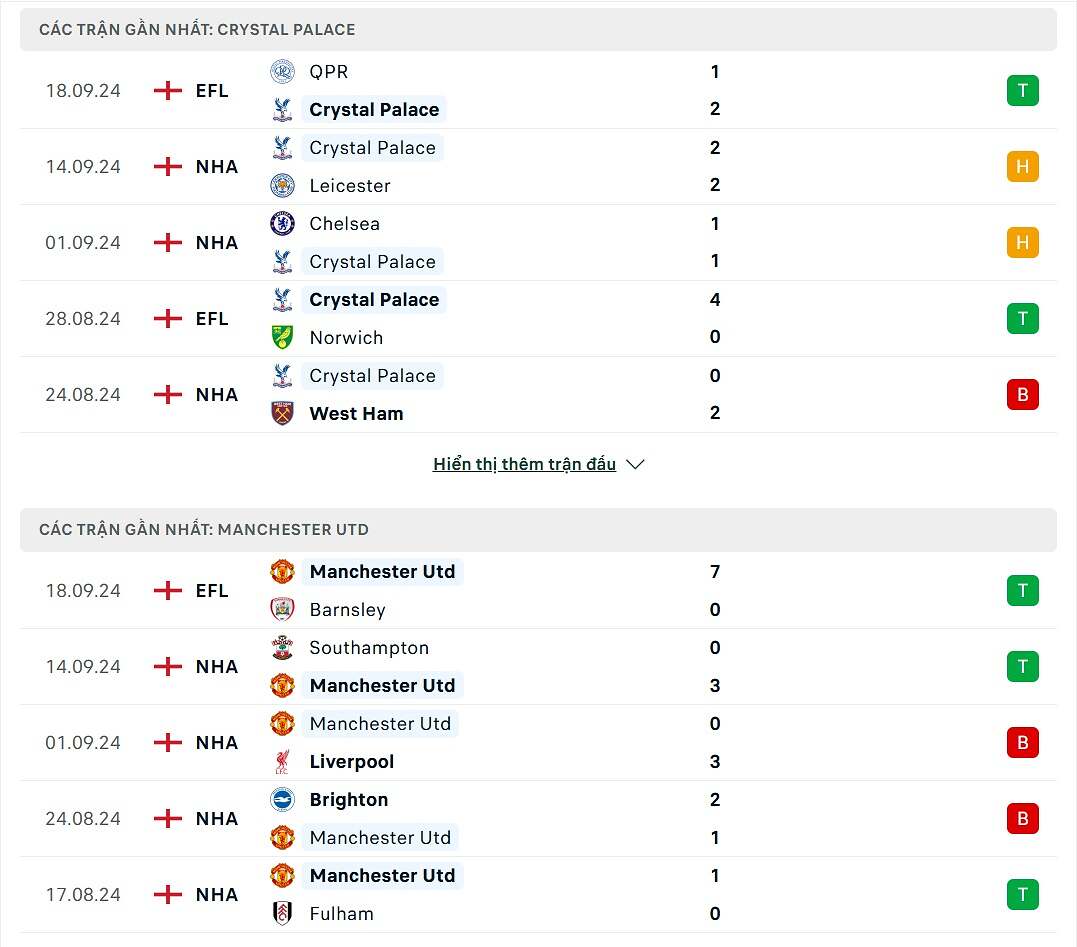Click the West Ham club crest icon

282,413
